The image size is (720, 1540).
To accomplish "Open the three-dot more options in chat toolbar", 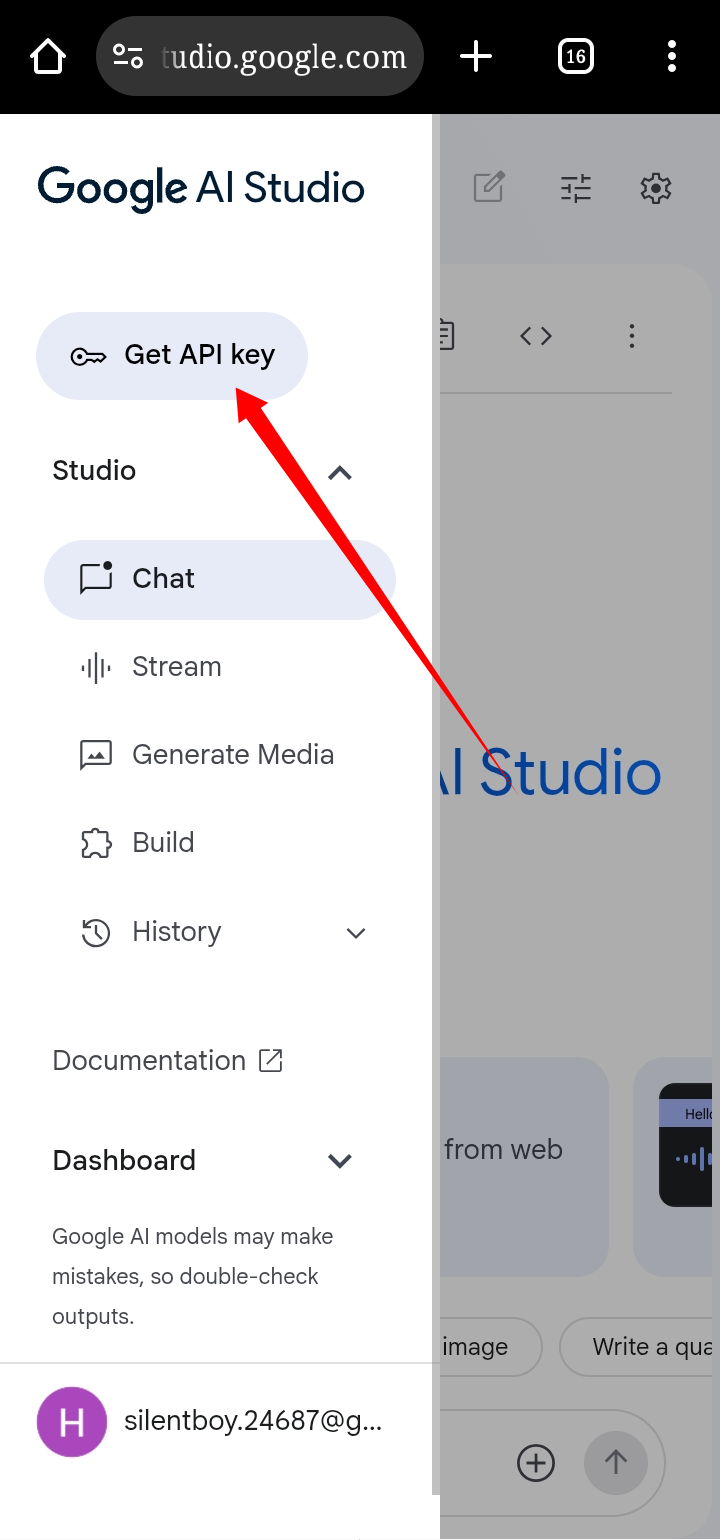I will tap(631, 336).
